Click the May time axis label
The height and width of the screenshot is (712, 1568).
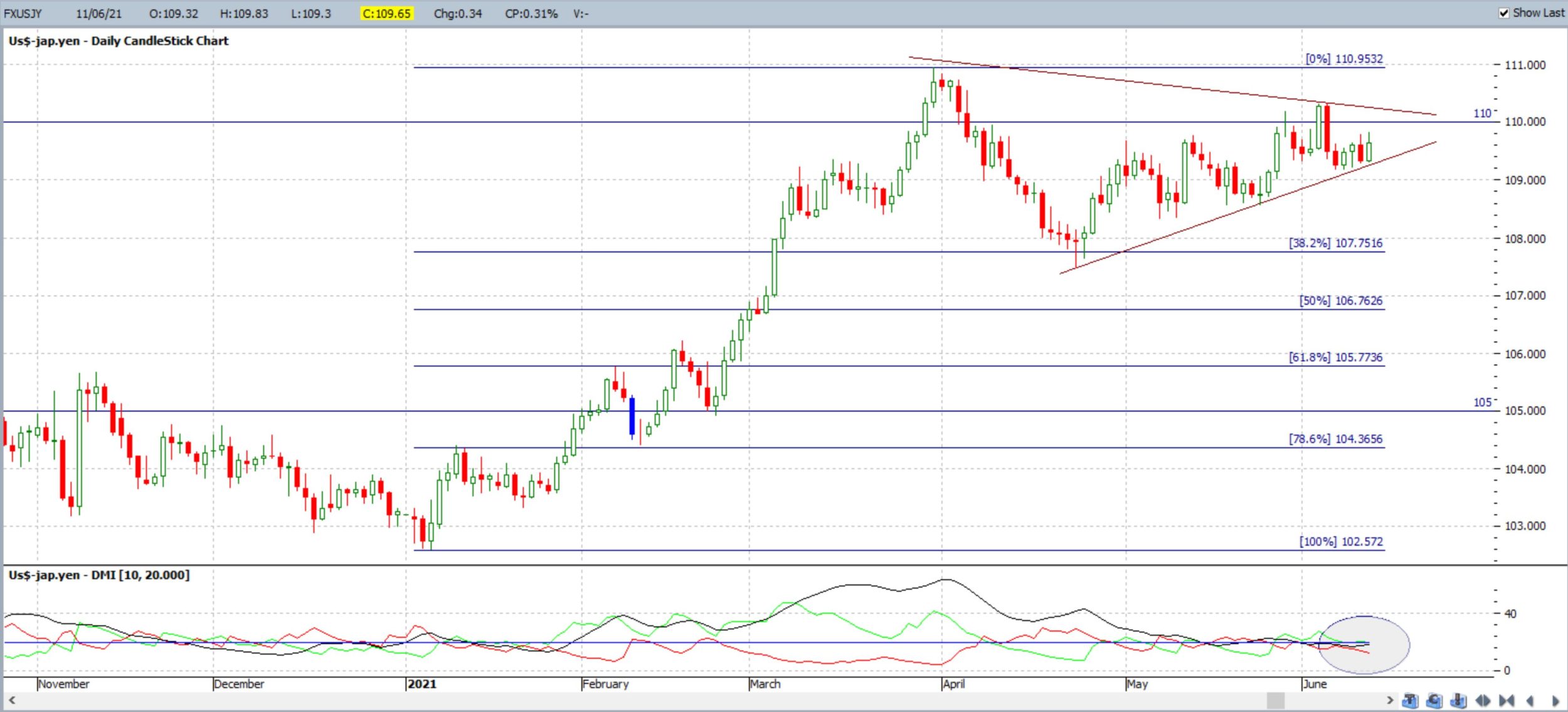pyautogui.click(x=1137, y=684)
